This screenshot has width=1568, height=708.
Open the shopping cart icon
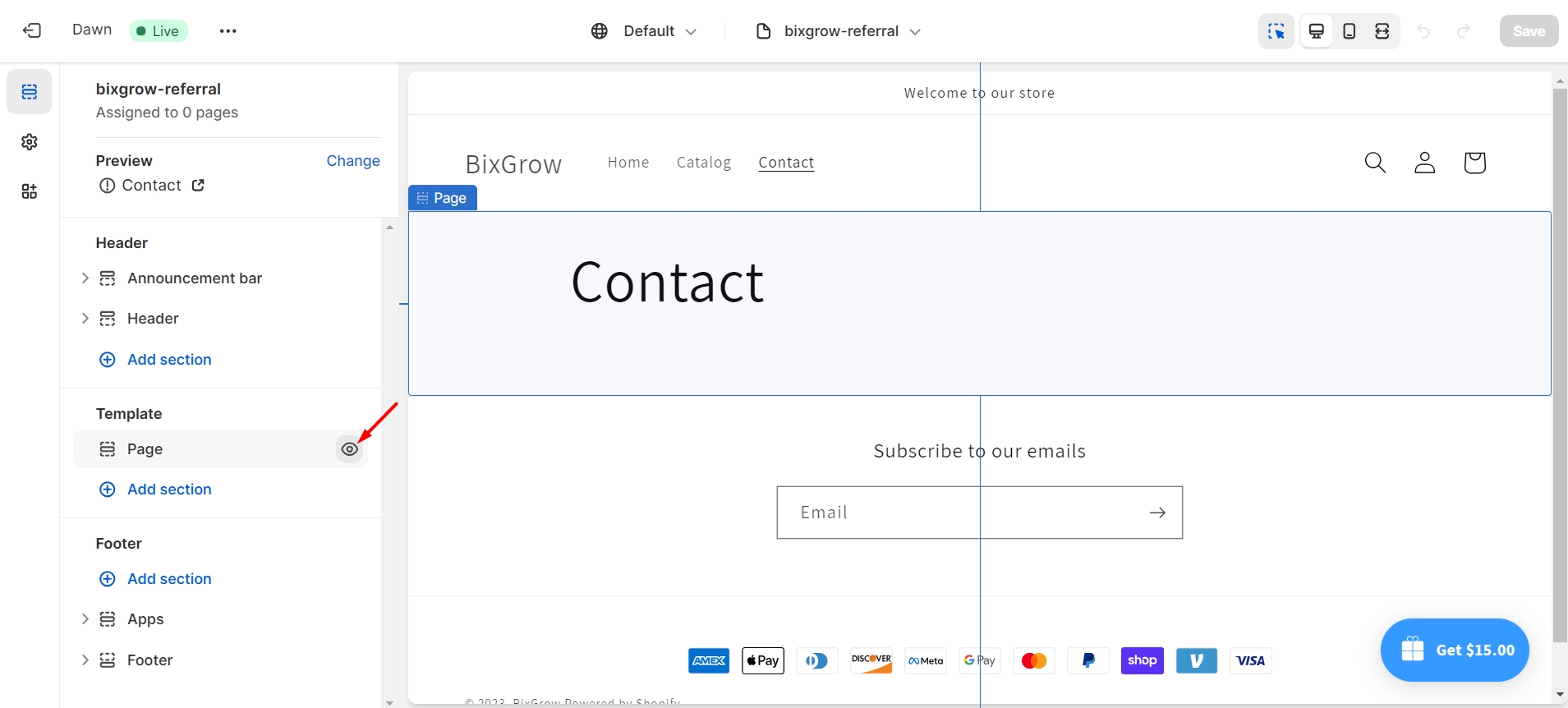pyautogui.click(x=1475, y=163)
